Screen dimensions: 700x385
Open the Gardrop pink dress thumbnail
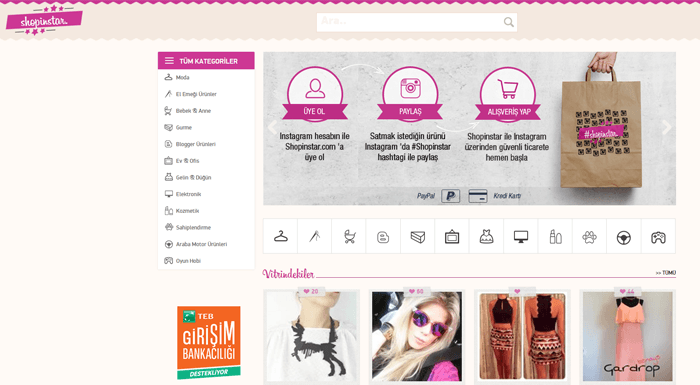tap(627, 337)
